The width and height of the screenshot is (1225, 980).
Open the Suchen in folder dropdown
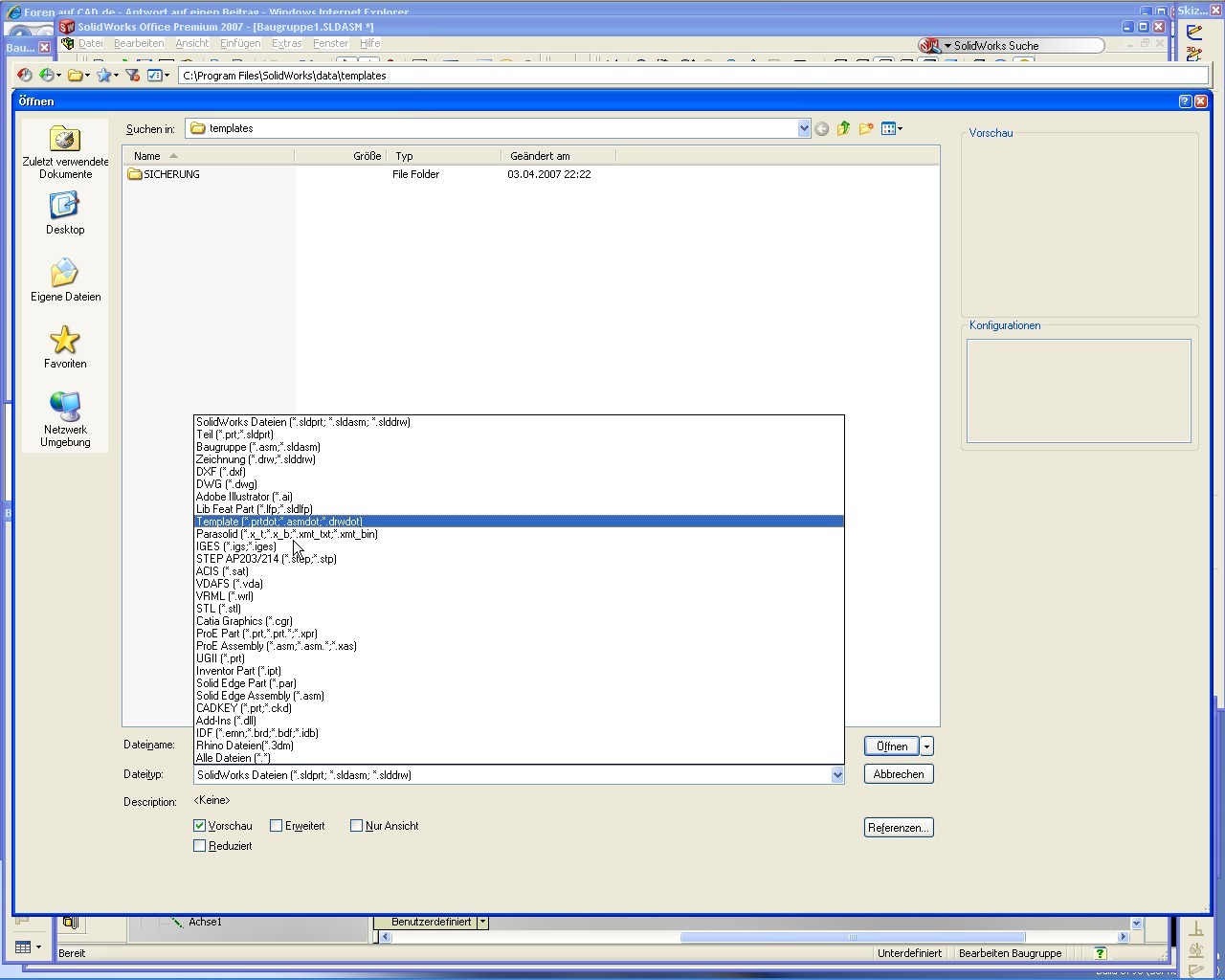[804, 128]
